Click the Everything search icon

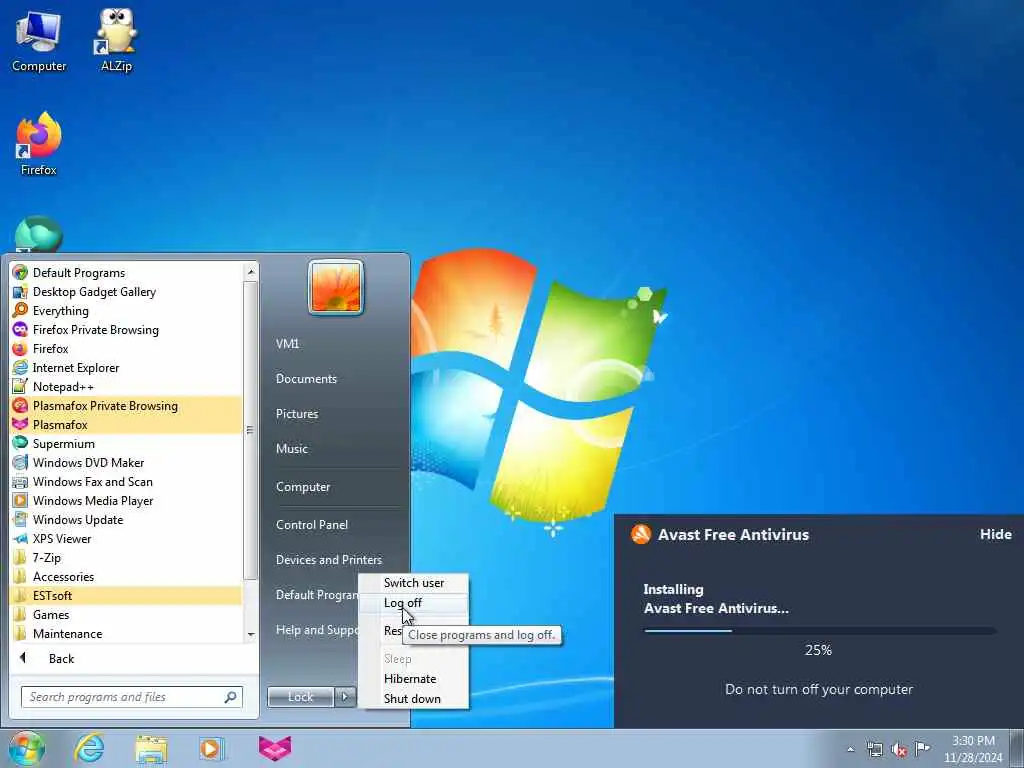pyautogui.click(x=20, y=311)
